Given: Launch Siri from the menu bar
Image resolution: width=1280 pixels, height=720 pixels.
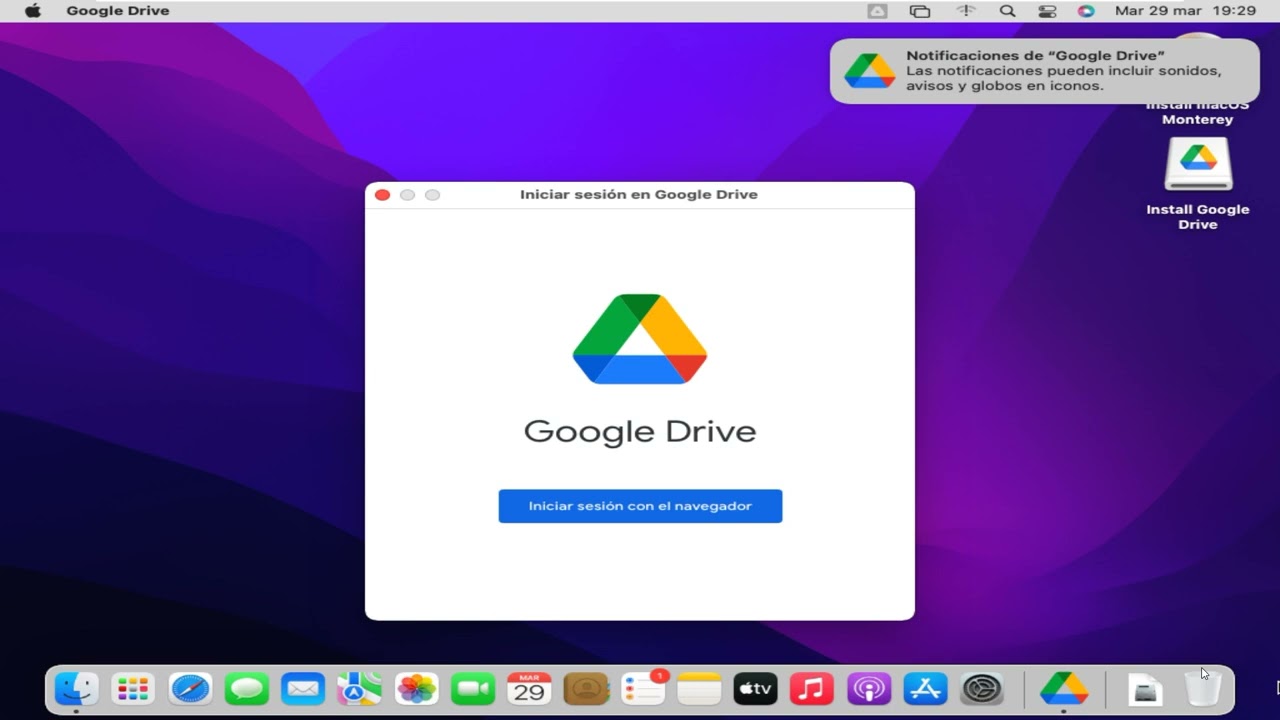Looking at the screenshot, I should (1086, 11).
